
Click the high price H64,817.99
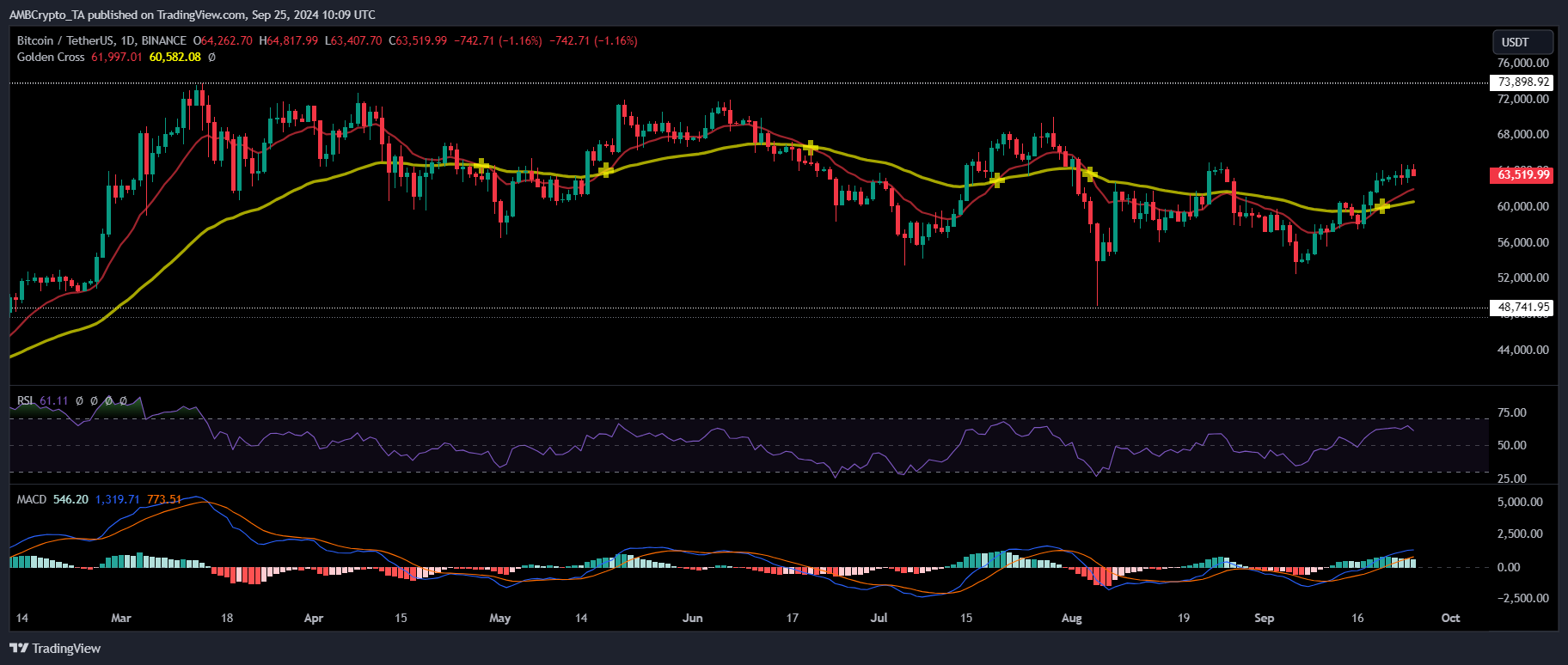pyautogui.click(x=288, y=40)
